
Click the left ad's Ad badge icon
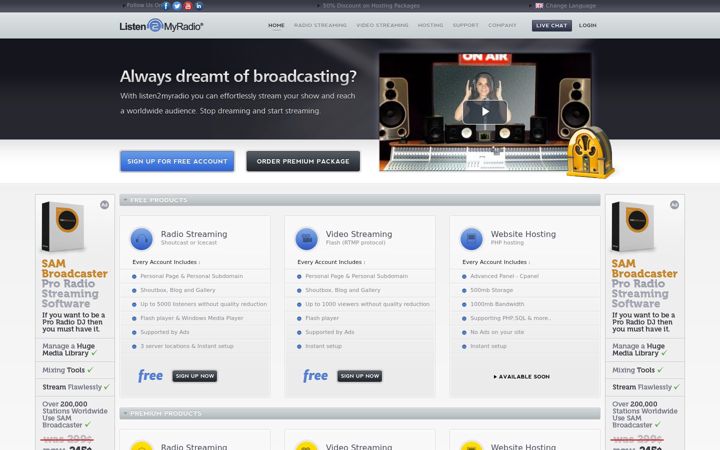coord(105,205)
